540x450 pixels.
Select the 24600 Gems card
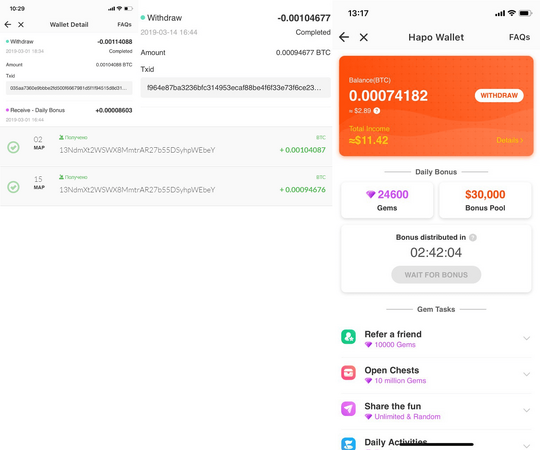[387, 200]
